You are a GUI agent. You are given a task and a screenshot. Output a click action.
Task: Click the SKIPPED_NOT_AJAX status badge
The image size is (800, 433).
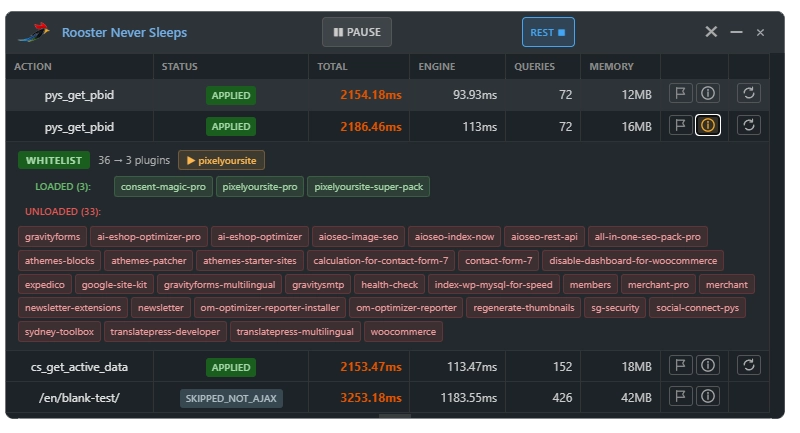pyautogui.click(x=231, y=398)
